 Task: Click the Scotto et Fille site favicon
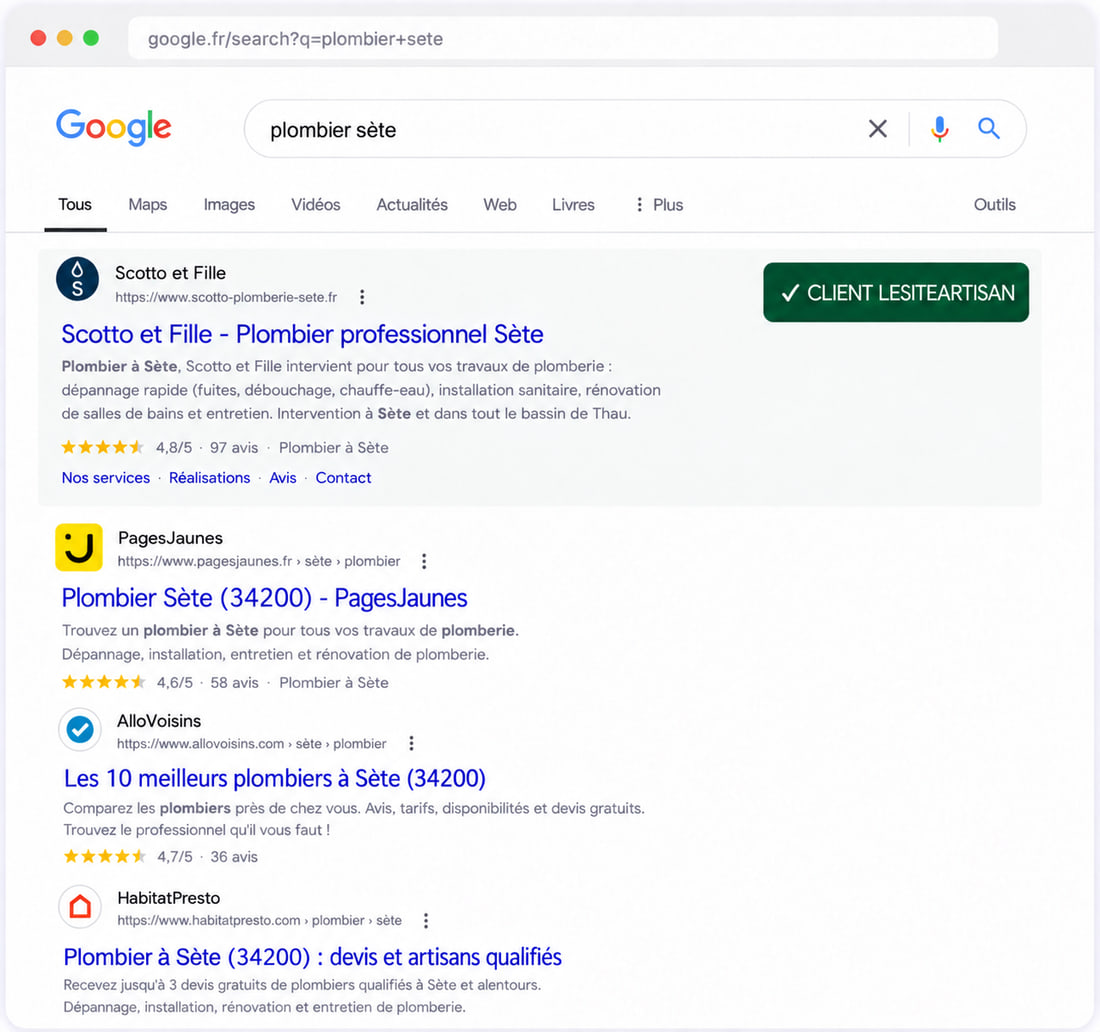click(x=77, y=279)
